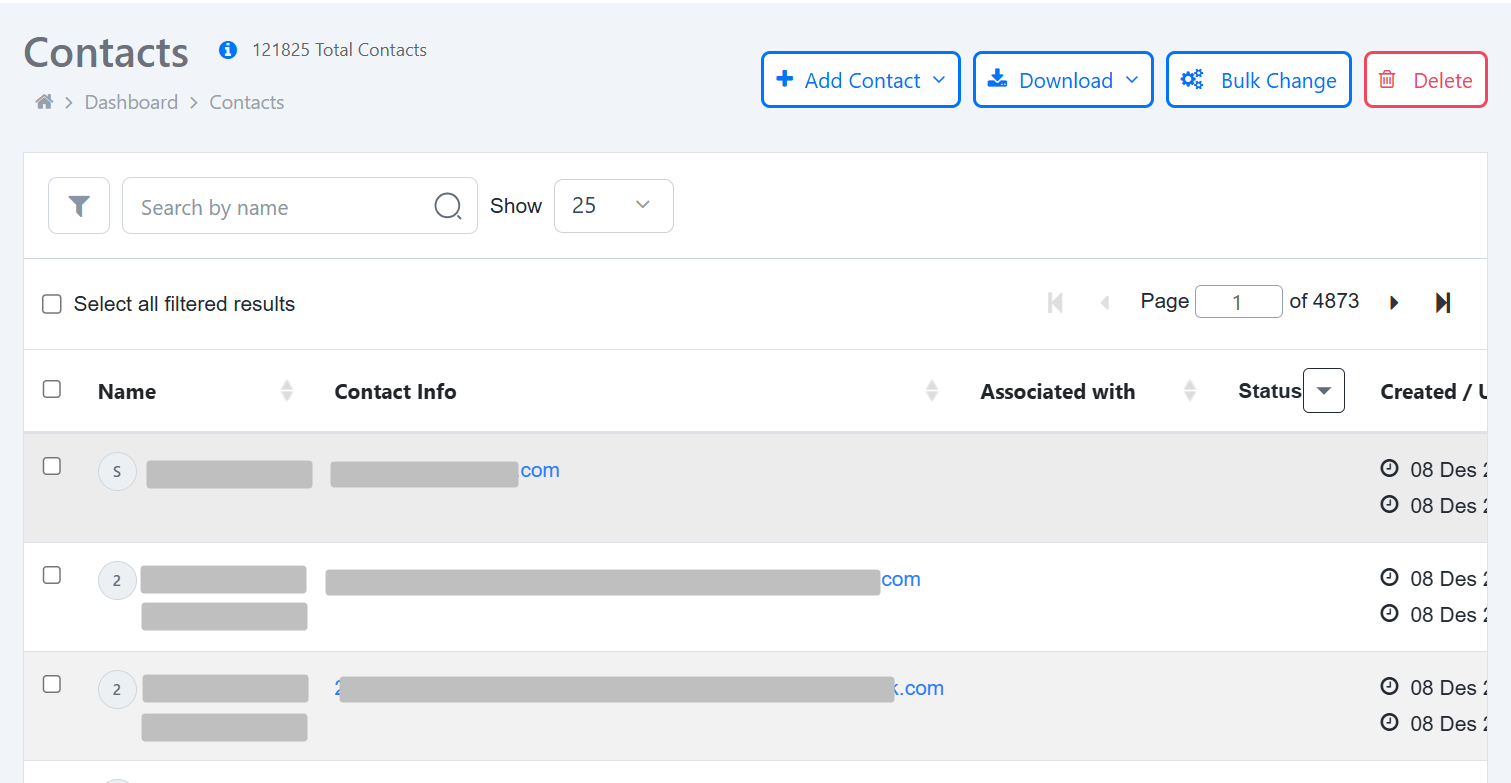Click the total contacts info icon
1511x783 pixels.
(228, 50)
